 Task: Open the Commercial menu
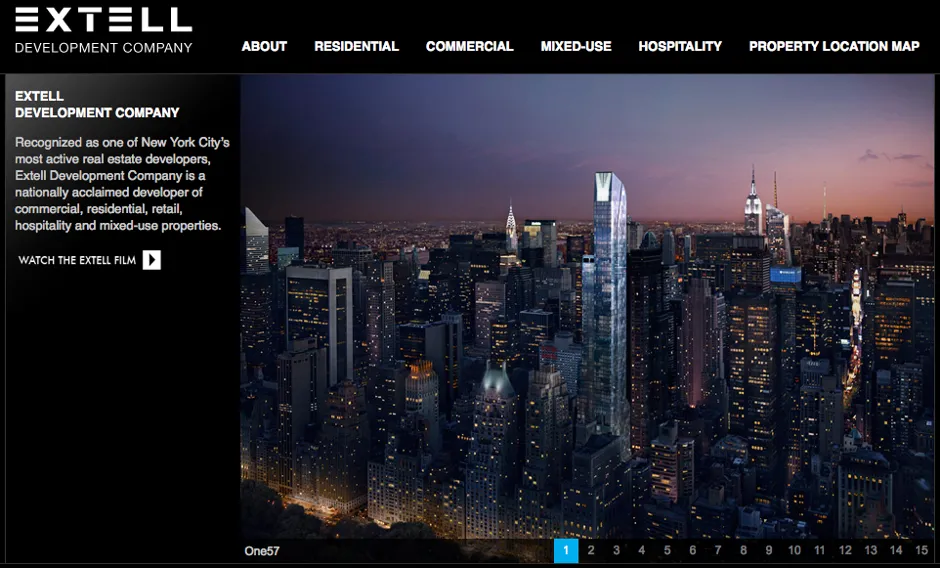pos(469,46)
